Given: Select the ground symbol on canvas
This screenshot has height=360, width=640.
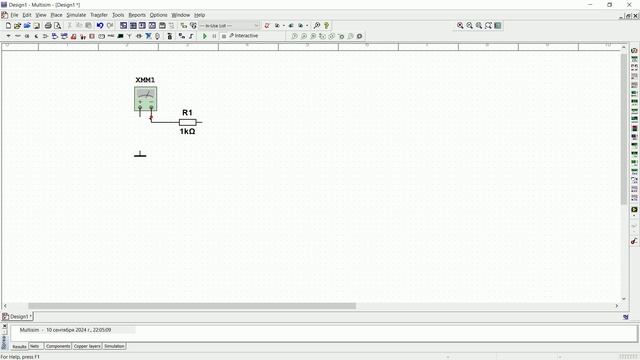Looking at the screenshot, I should click(140, 154).
